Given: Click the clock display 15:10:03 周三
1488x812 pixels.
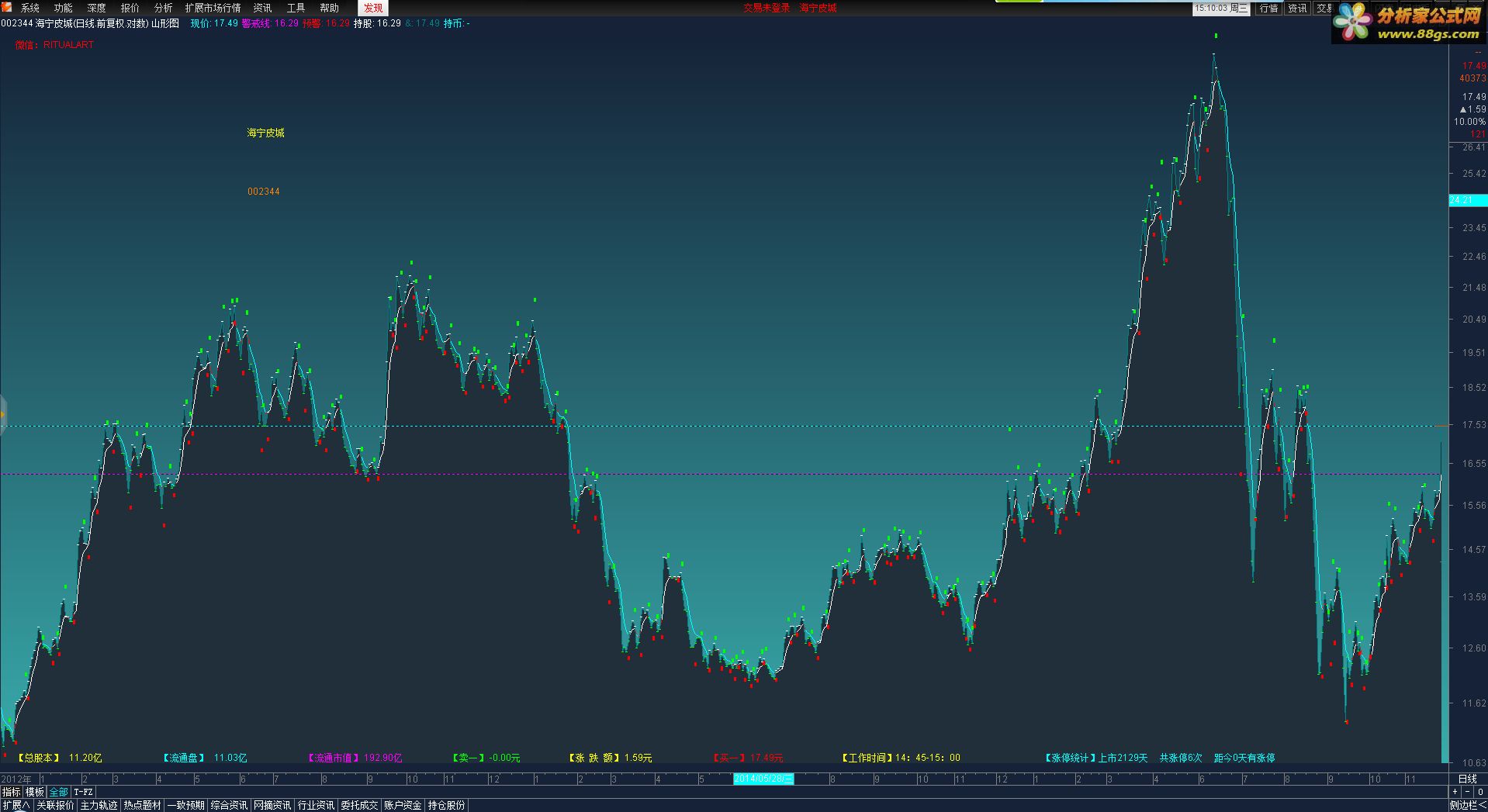Looking at the screenshot, I should pos(1221,9).
